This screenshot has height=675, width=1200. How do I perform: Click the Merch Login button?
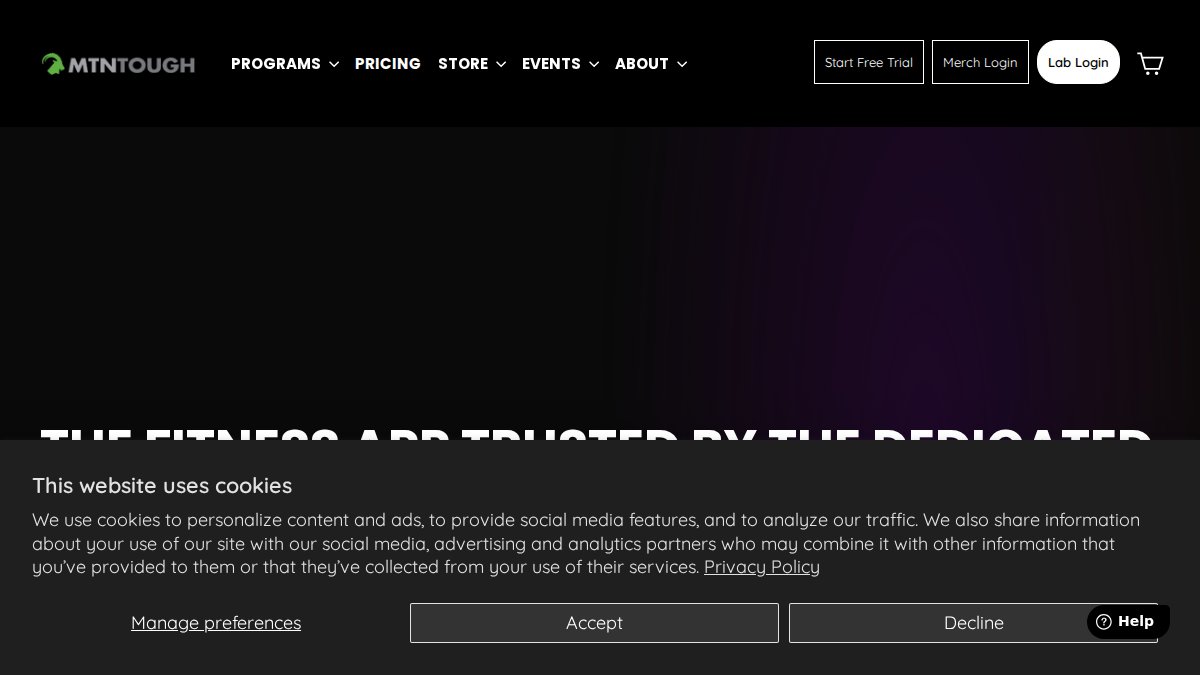pyautogui.click(x=980, y=62)
